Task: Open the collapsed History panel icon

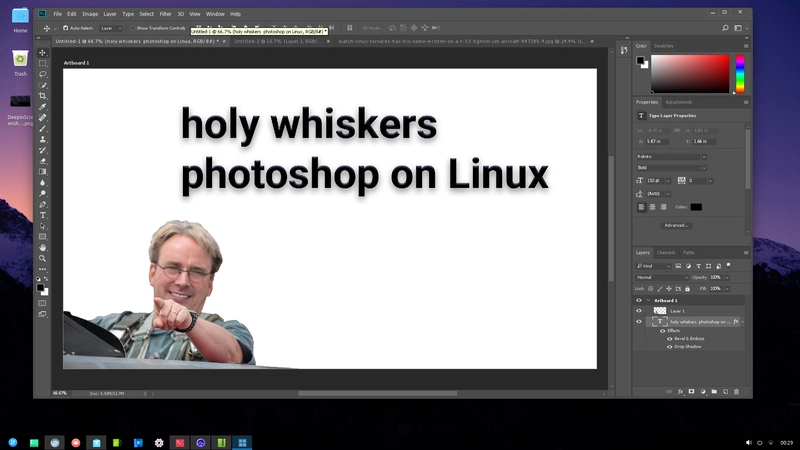Action: click(624, 50)
